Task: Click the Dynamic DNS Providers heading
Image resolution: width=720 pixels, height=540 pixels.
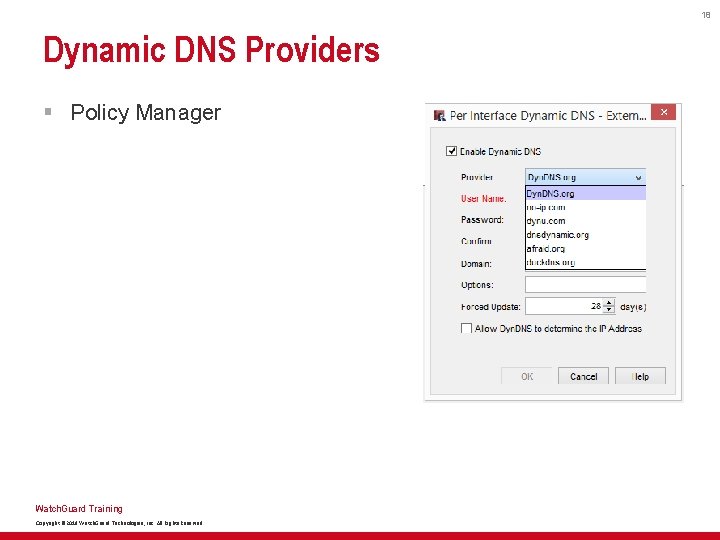Action: (211, 51)
